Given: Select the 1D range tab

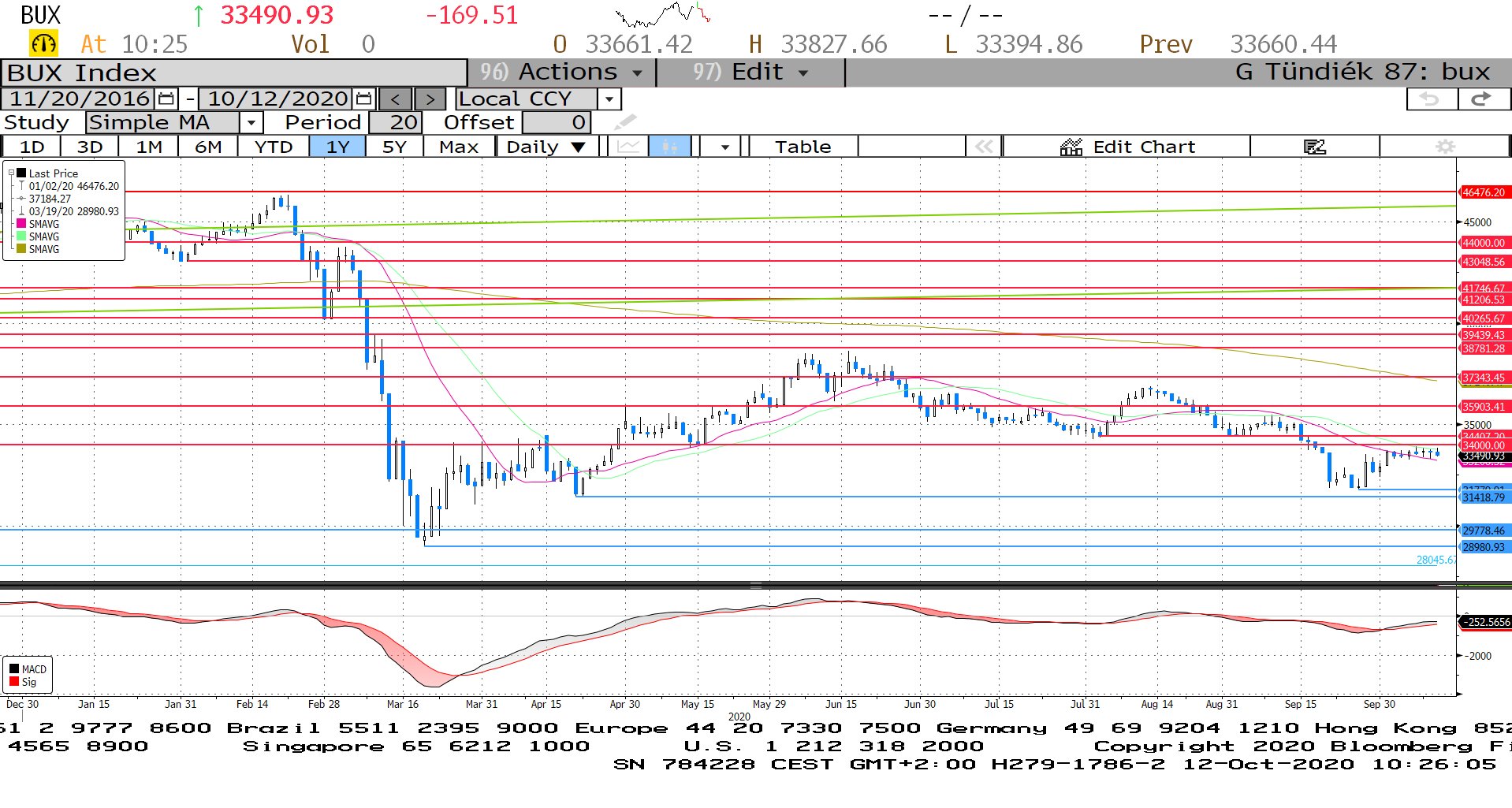Looking at the screenshot, I should 32,147.
